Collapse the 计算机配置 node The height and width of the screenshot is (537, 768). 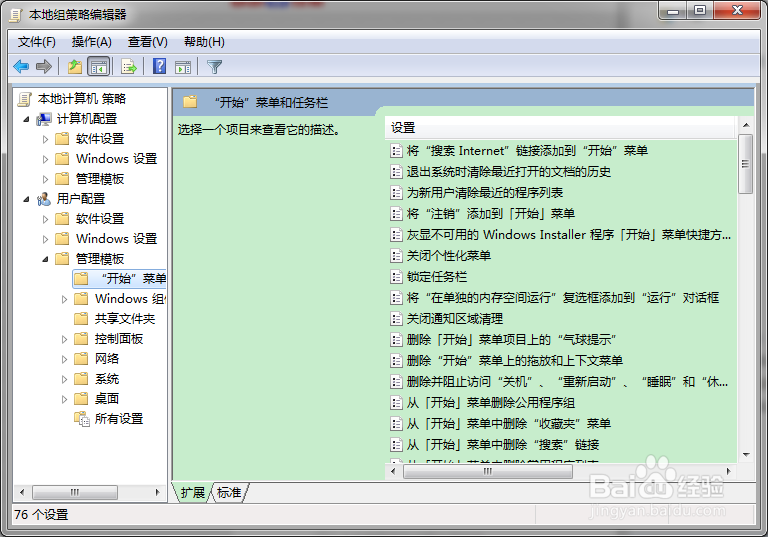click(26, 119)
